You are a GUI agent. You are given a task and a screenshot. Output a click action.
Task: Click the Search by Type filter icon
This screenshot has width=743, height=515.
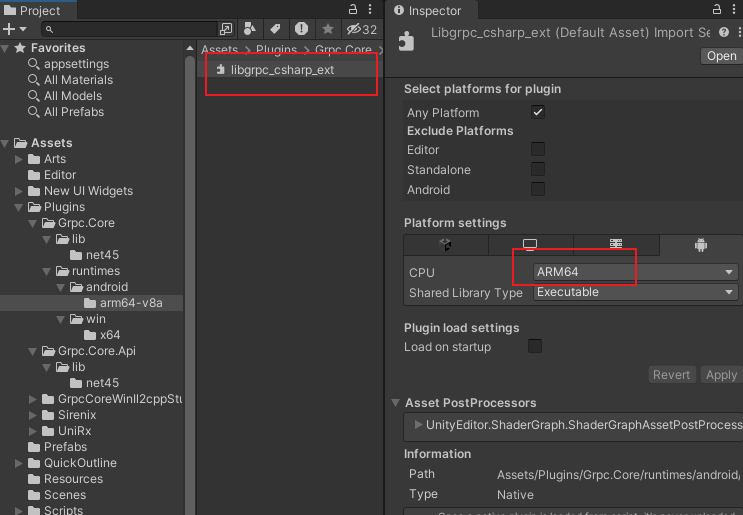click(x=250, y=29)
